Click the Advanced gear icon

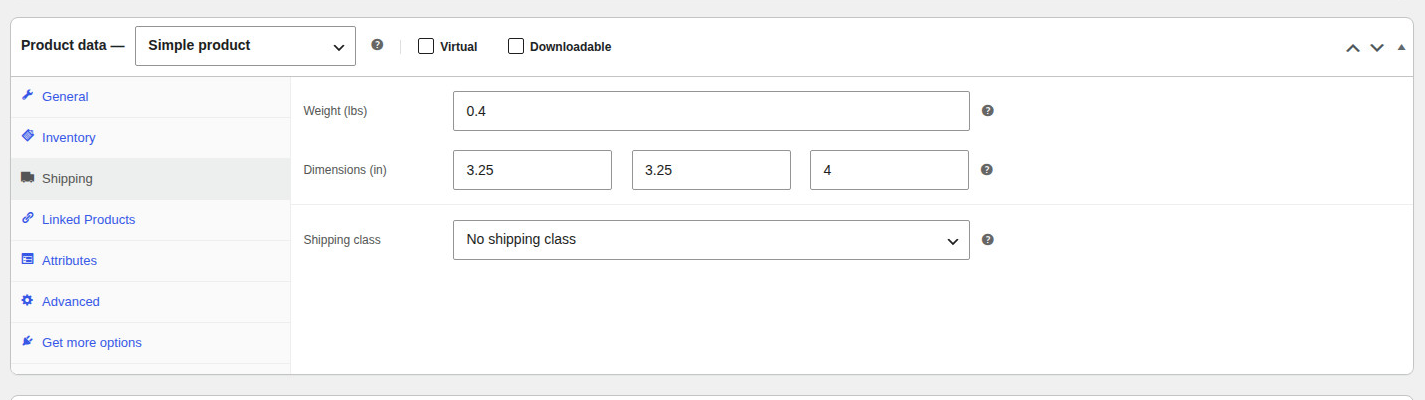(28, 301)
